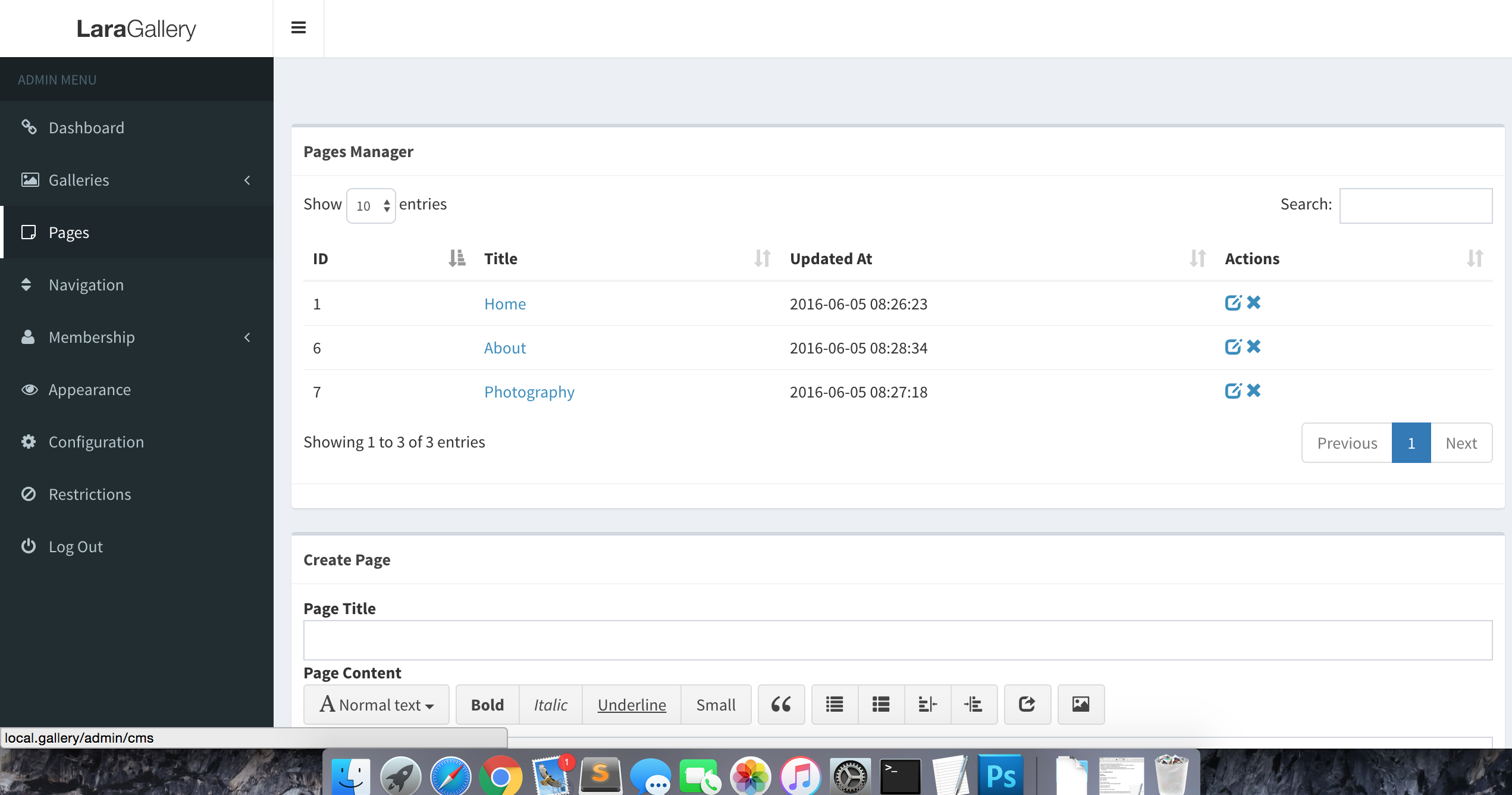Sort table by ID column sort icon
The image size is (1512, 795).
(x=457, y=258)
